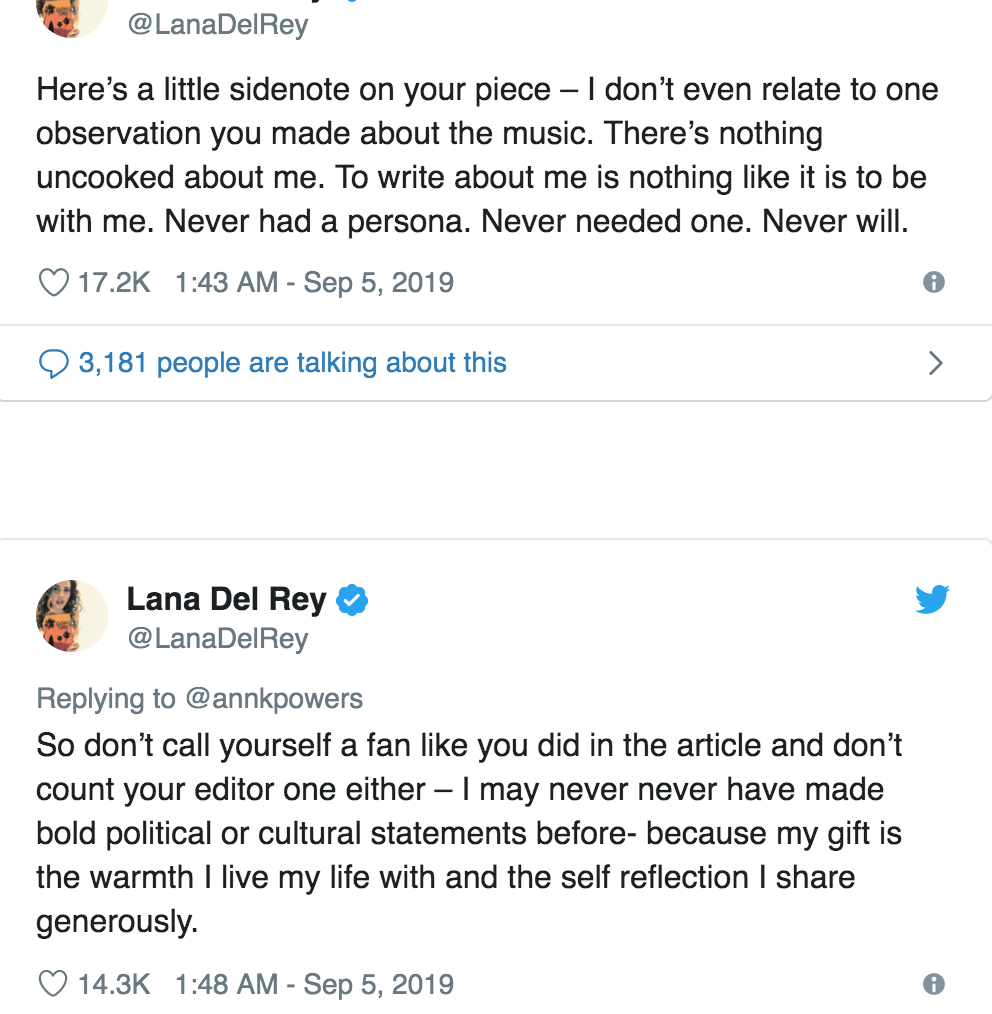The height and width of the screenshot is (1014, 992).
Task: Click the blue Twitter bird logo
Action: point(932,600)
